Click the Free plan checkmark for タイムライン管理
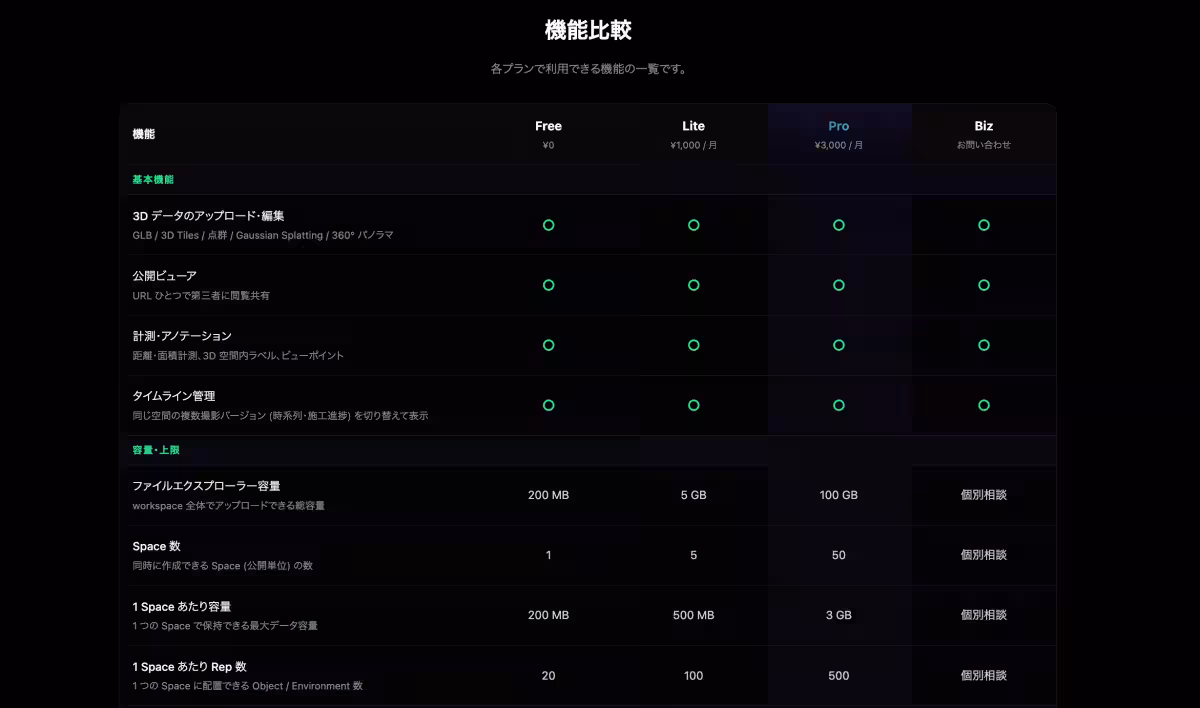The height and width of the screenshot is (708, 1200). pos(548,405)
